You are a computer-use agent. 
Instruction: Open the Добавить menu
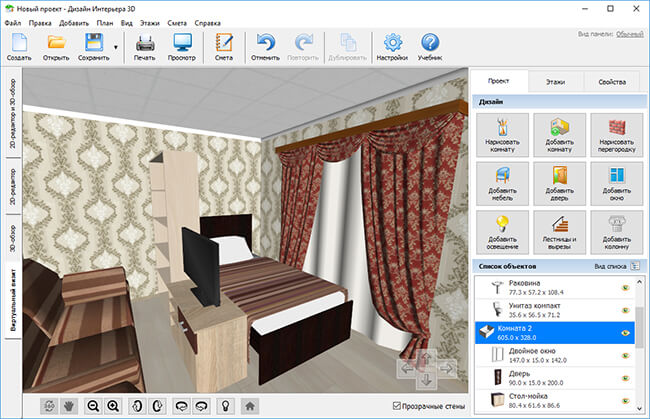tap(74, 23)
